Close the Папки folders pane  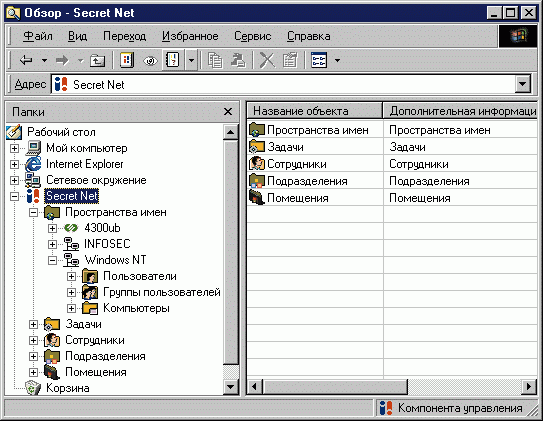pos(228,111)
